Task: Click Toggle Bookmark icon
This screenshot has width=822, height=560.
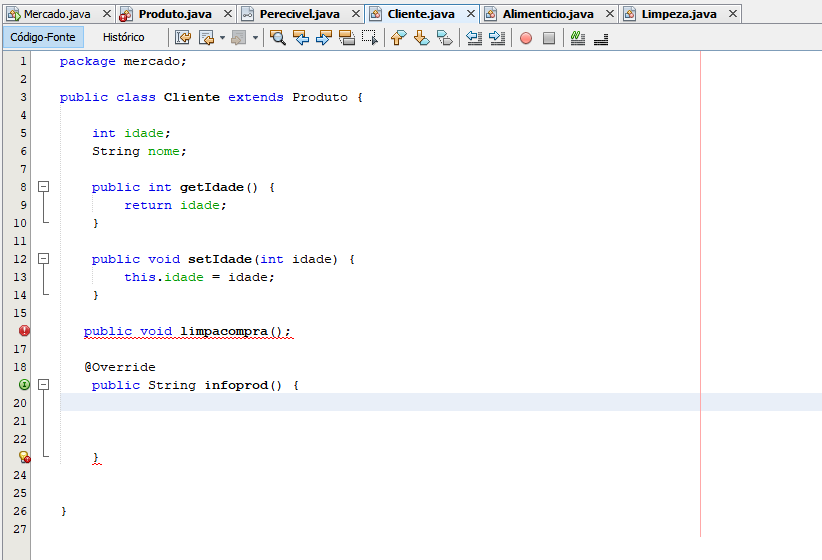Action: (445, 38)
